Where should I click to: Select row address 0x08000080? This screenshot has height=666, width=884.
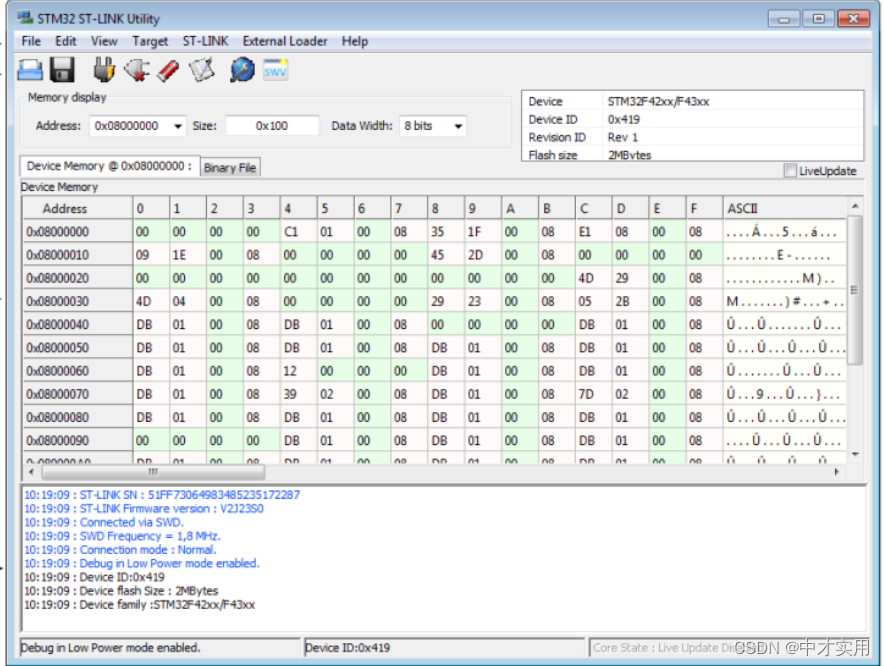(77, 417)
